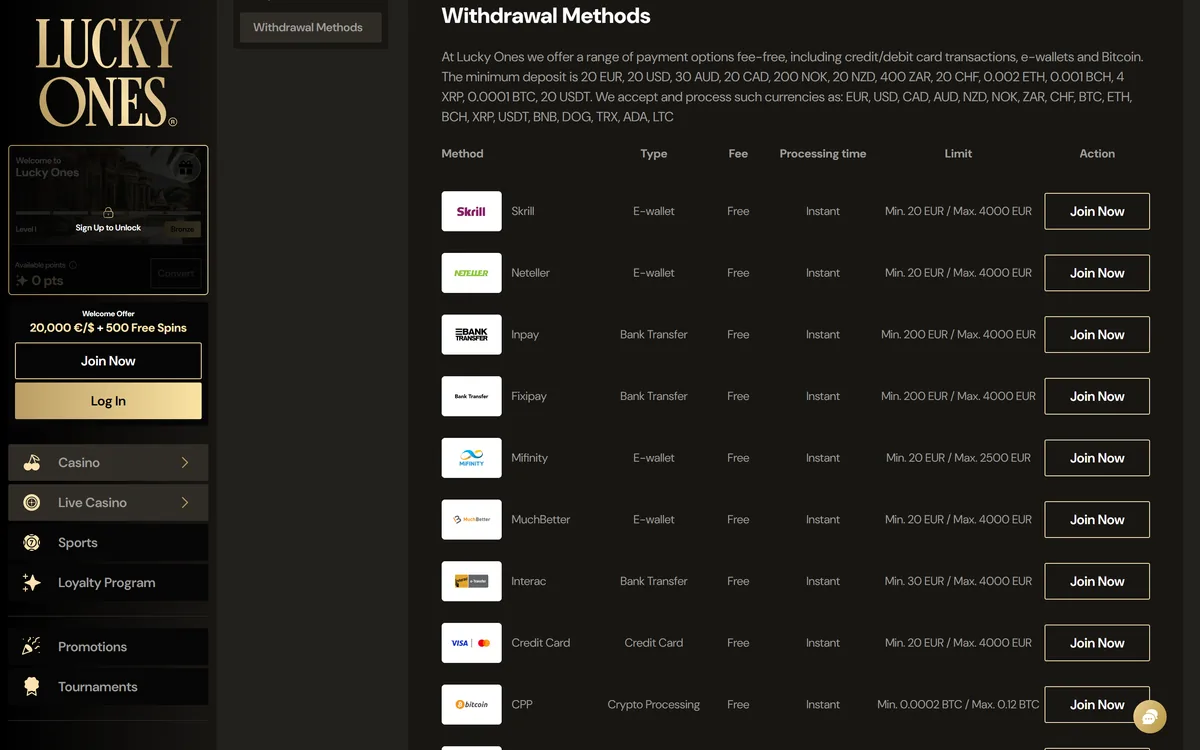Image resolution: width=1200 pixels, height=750 pixels.
Task: Click Join Now in the MuchBetter row
Action: tap(1097, 520)
